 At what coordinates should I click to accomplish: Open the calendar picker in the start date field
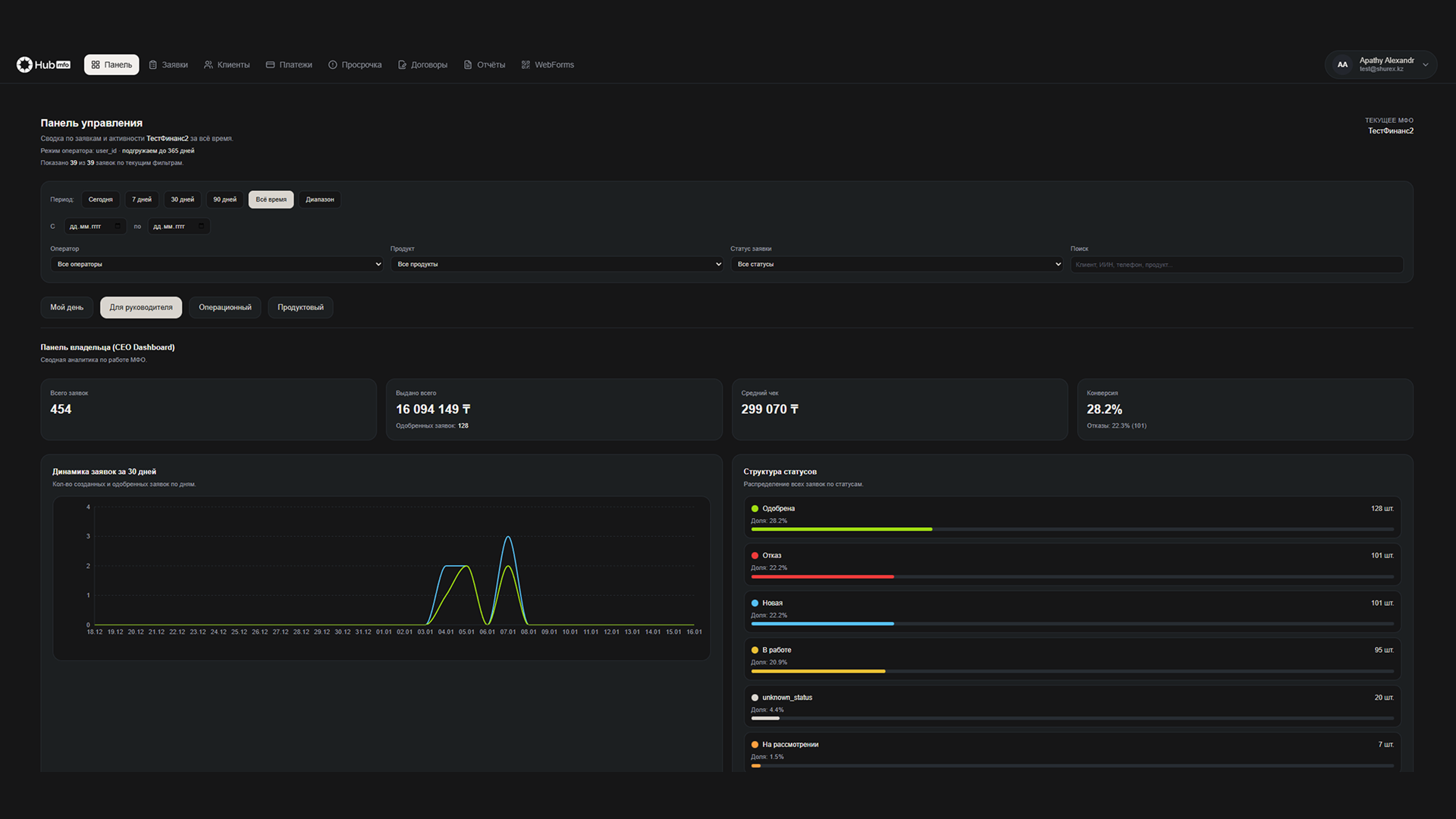(118, 227)
